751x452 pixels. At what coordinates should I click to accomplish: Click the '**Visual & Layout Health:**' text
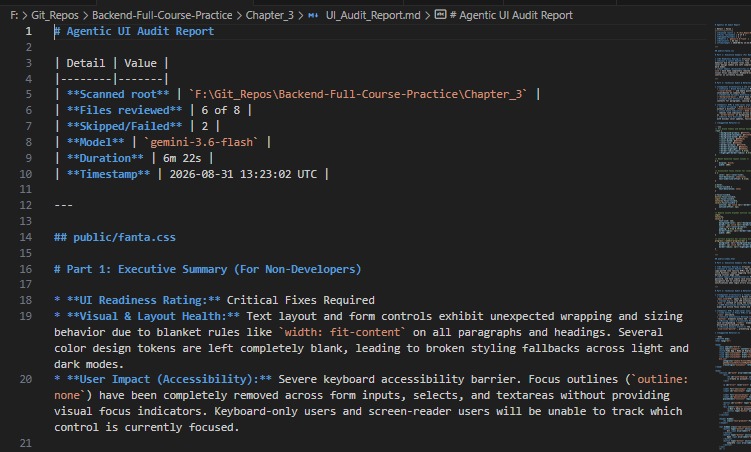(153, 316)
